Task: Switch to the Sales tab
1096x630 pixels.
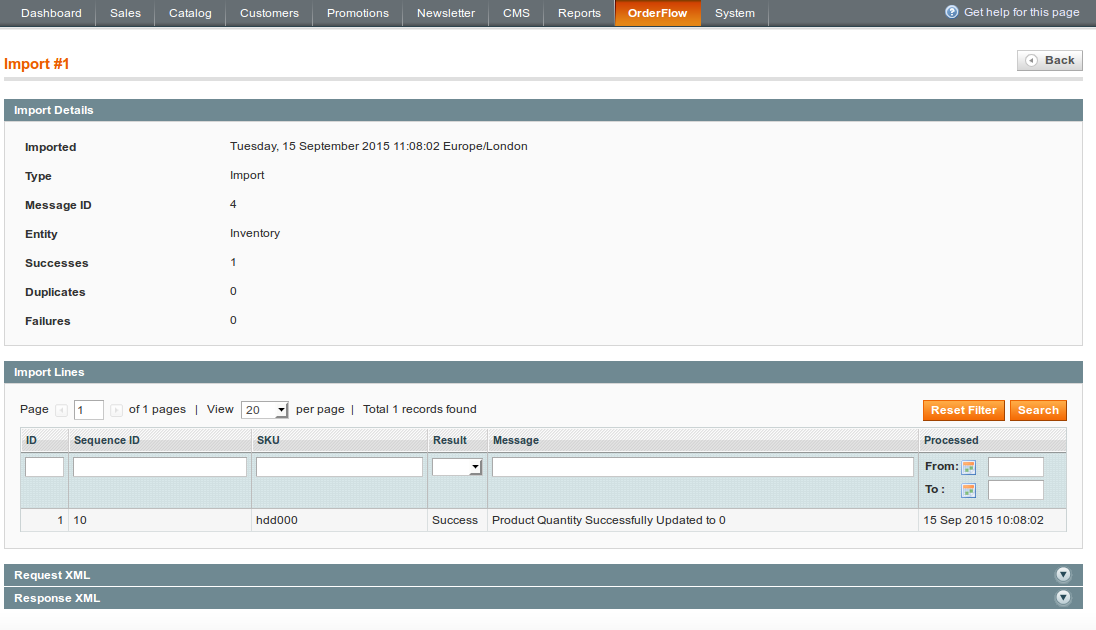Action: 124,13
